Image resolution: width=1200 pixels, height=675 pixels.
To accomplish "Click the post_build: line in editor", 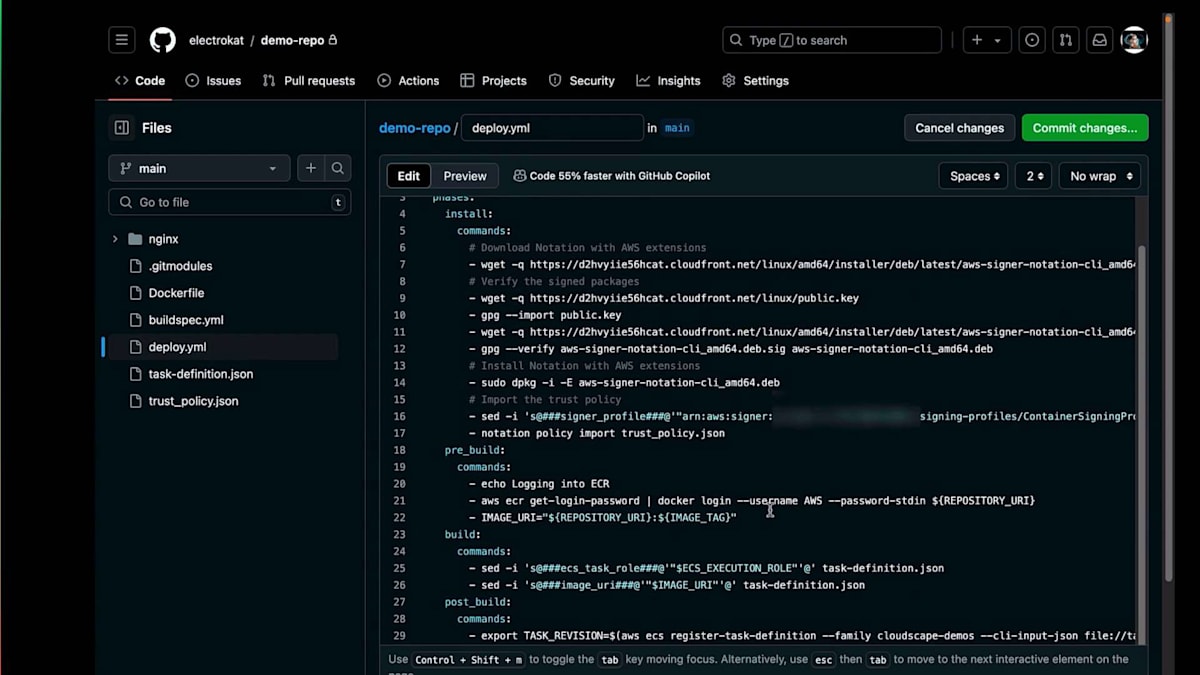I will [x=478, y=602].
